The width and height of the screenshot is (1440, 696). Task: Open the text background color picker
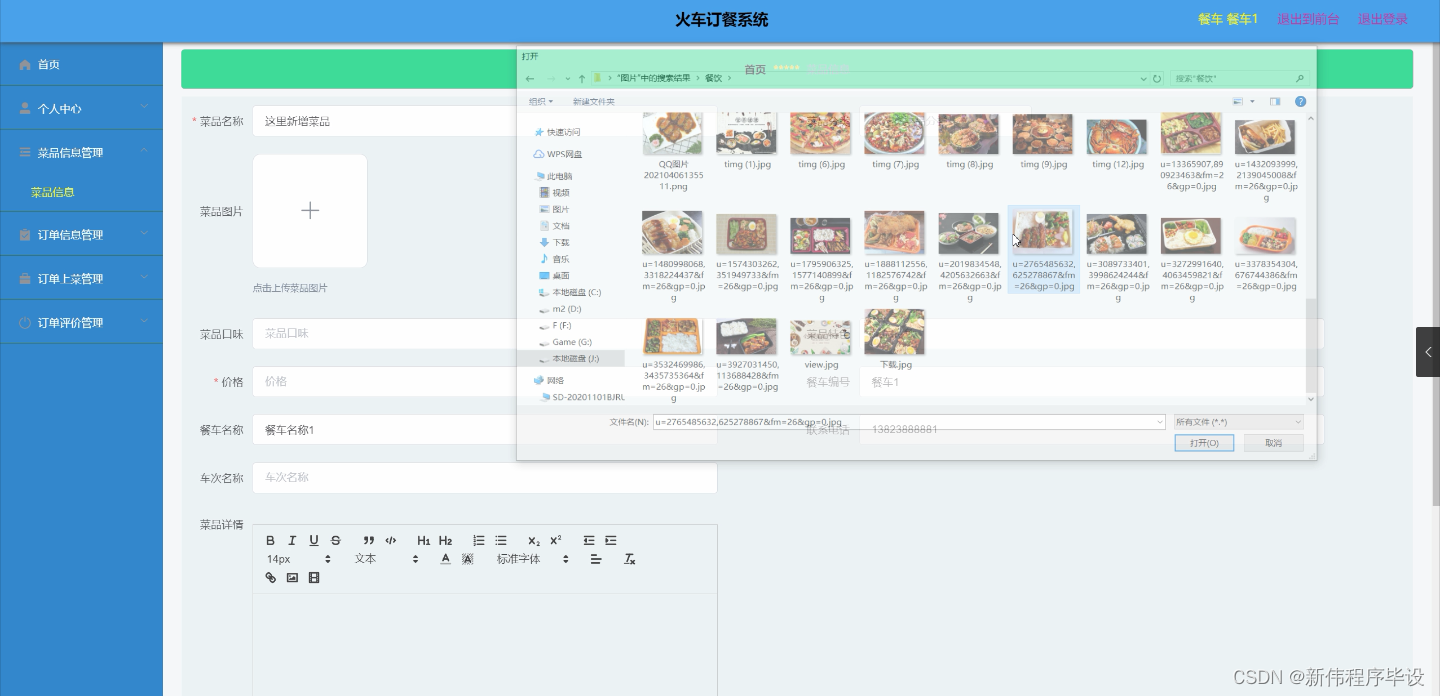[467, 559]
